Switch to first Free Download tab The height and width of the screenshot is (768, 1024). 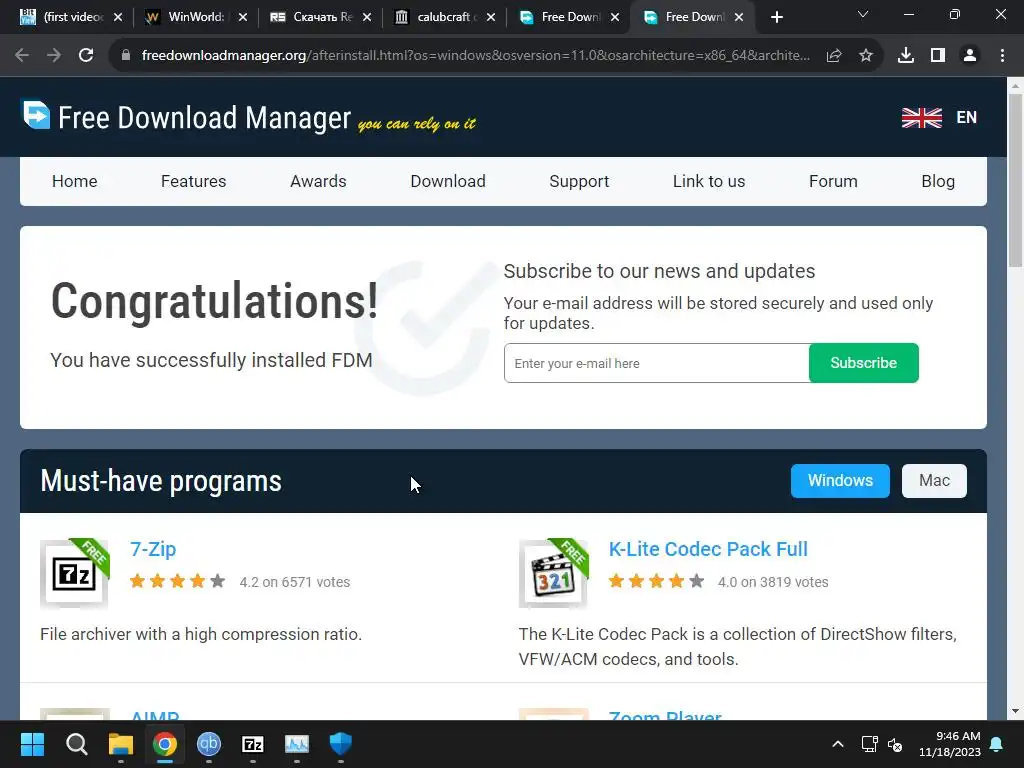point(568,17)
